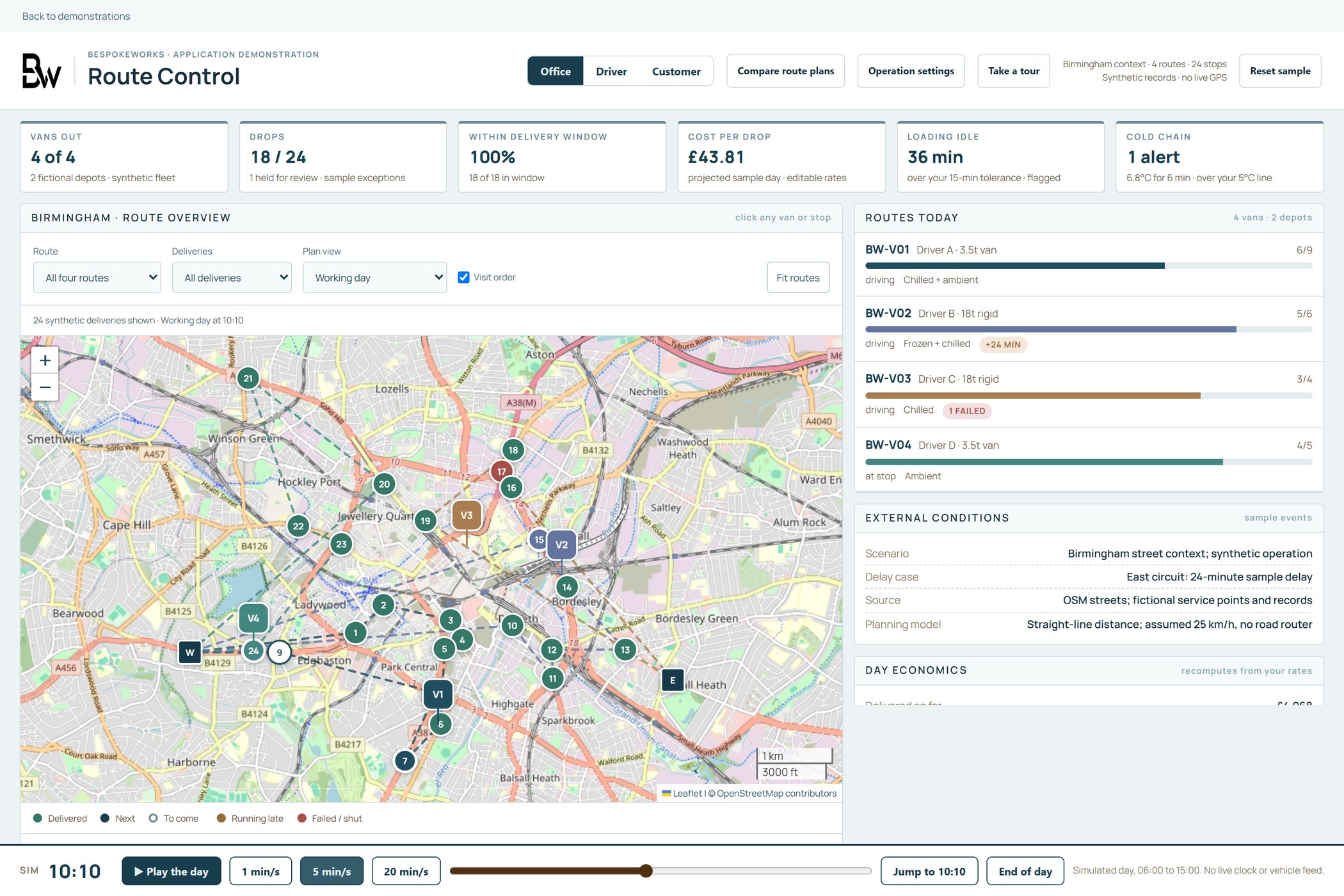Set simulation speed to 5 min/s
The height and width of the screenshot is (896, 1344).
332,871
